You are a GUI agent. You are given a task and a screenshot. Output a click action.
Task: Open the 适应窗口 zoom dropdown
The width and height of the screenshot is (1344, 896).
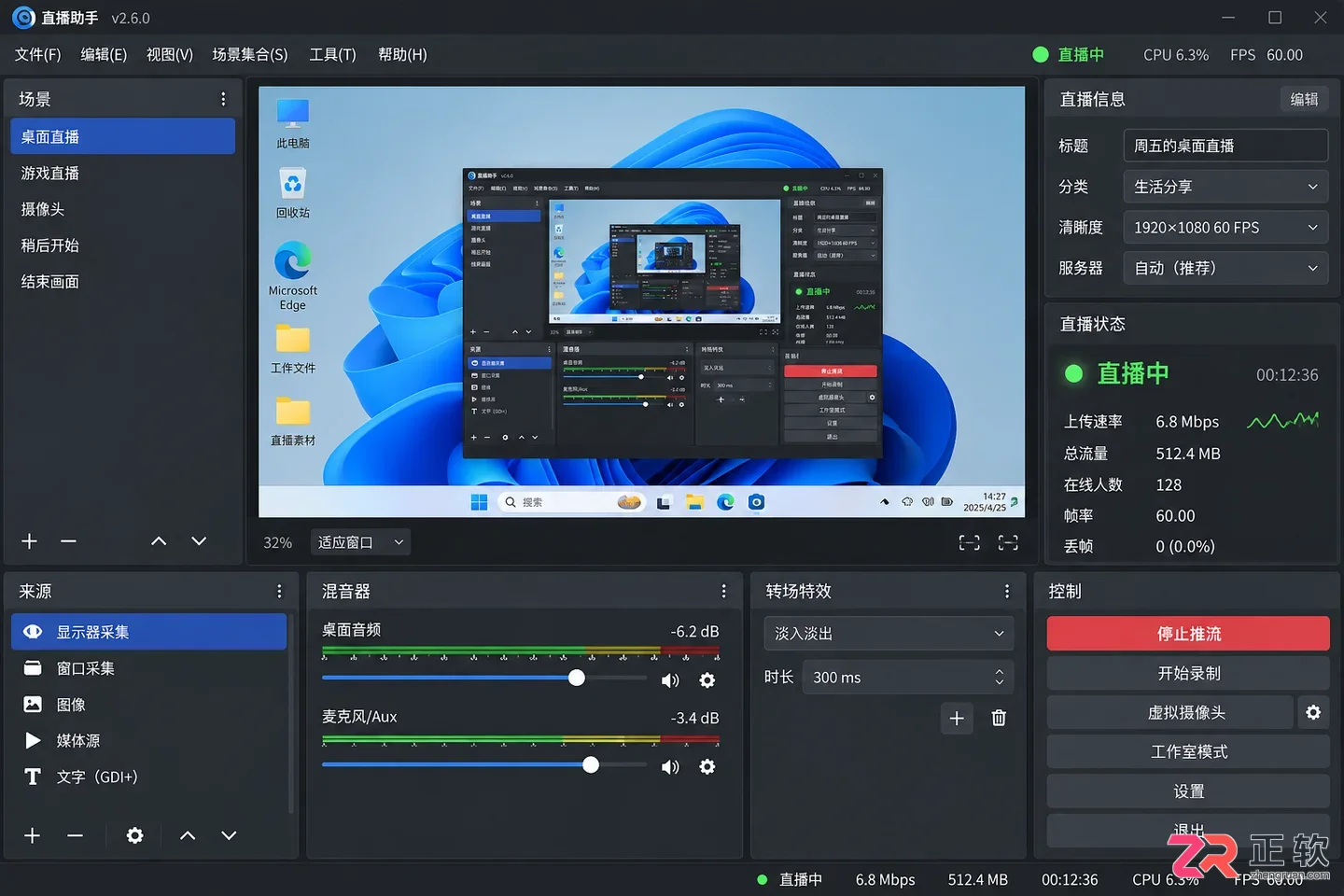[x=360, y=542]
